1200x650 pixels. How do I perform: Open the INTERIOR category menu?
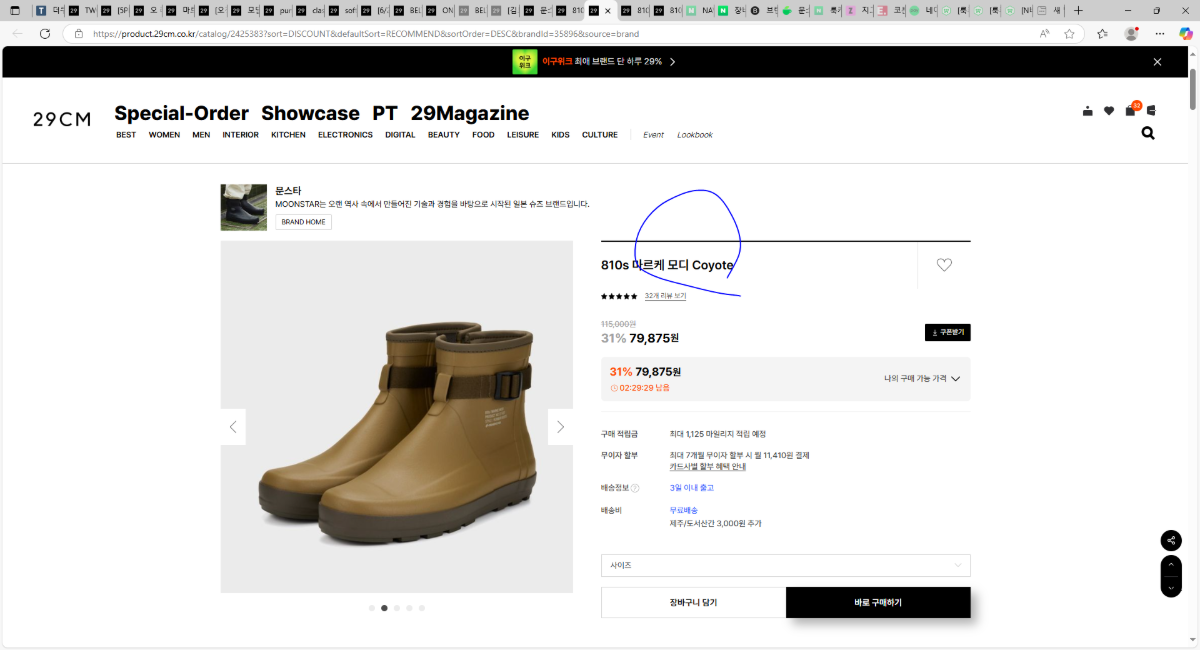click(240, 135)
